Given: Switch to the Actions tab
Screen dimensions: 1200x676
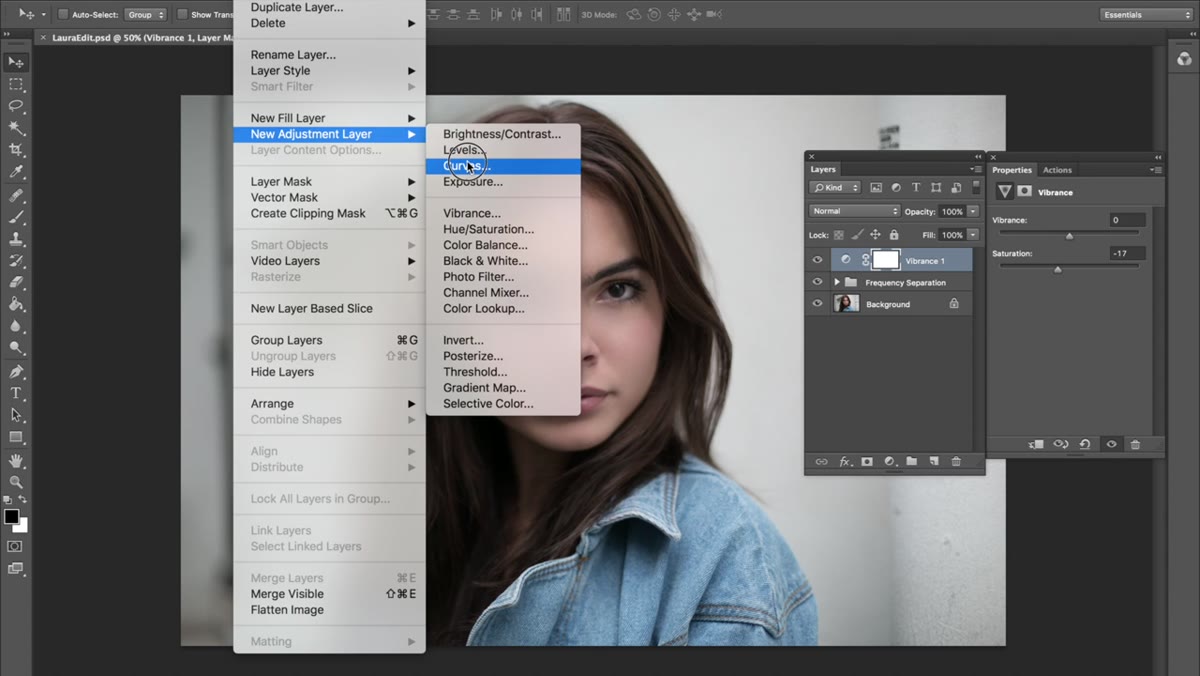Looking at the screenshot, I should click(x=1057, y=170).
